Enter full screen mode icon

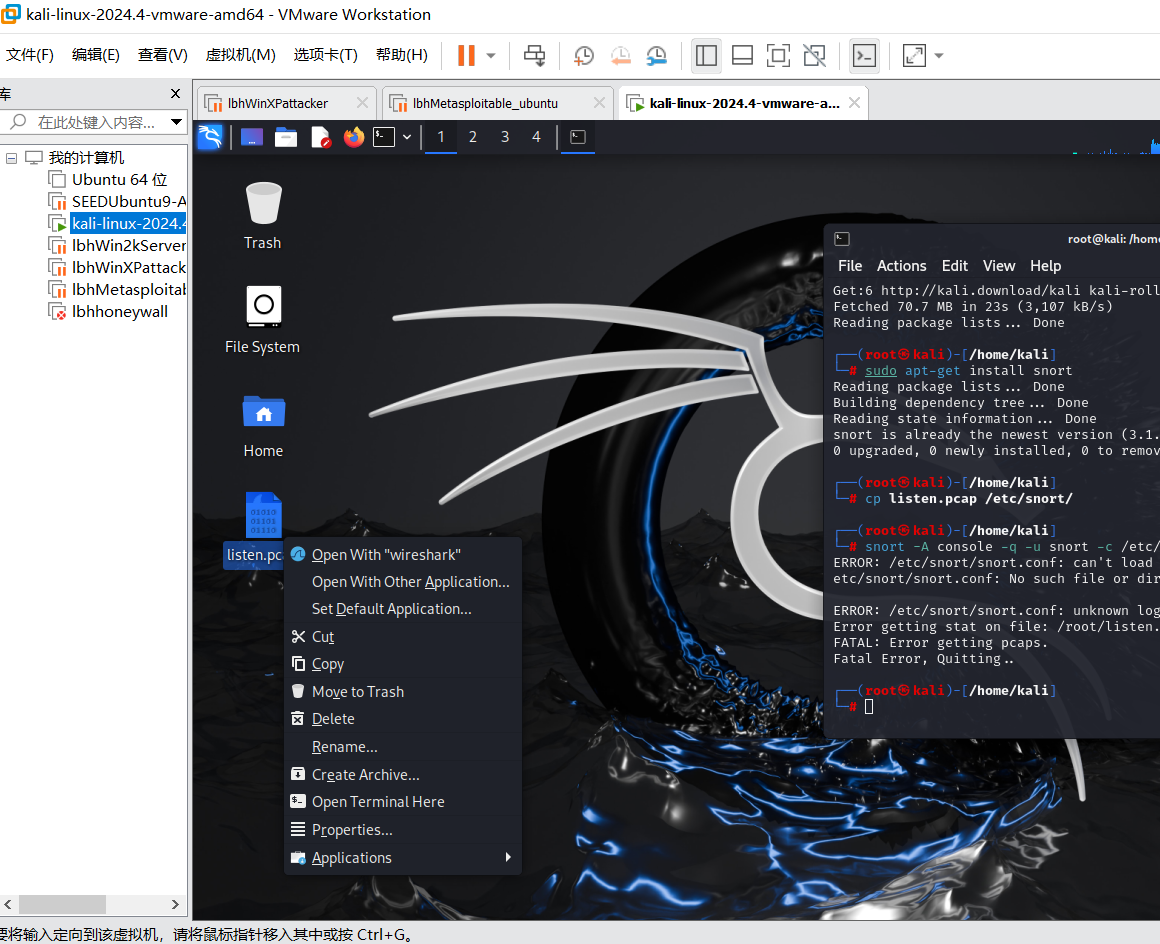coord(778,55)
